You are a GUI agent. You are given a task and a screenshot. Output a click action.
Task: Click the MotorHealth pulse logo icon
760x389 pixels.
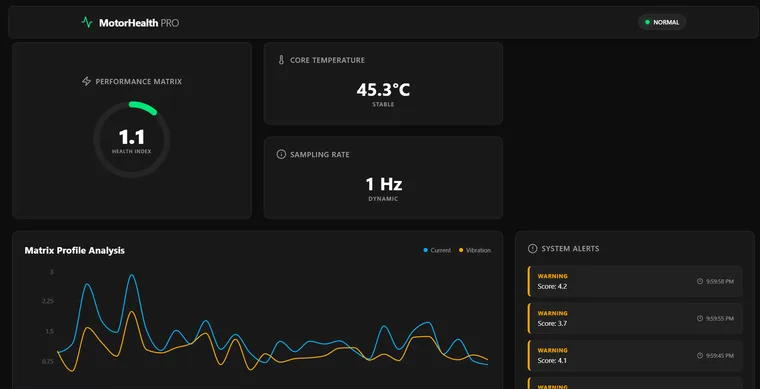(87, 22)
